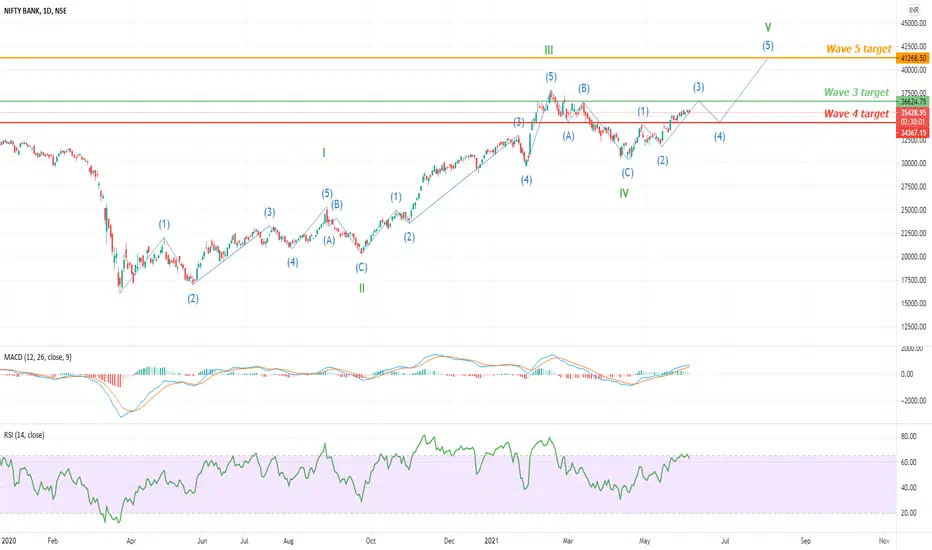Screen dimensions: 932x550
Task: Click the Apr label on the time axis
Action: [131, 541]
